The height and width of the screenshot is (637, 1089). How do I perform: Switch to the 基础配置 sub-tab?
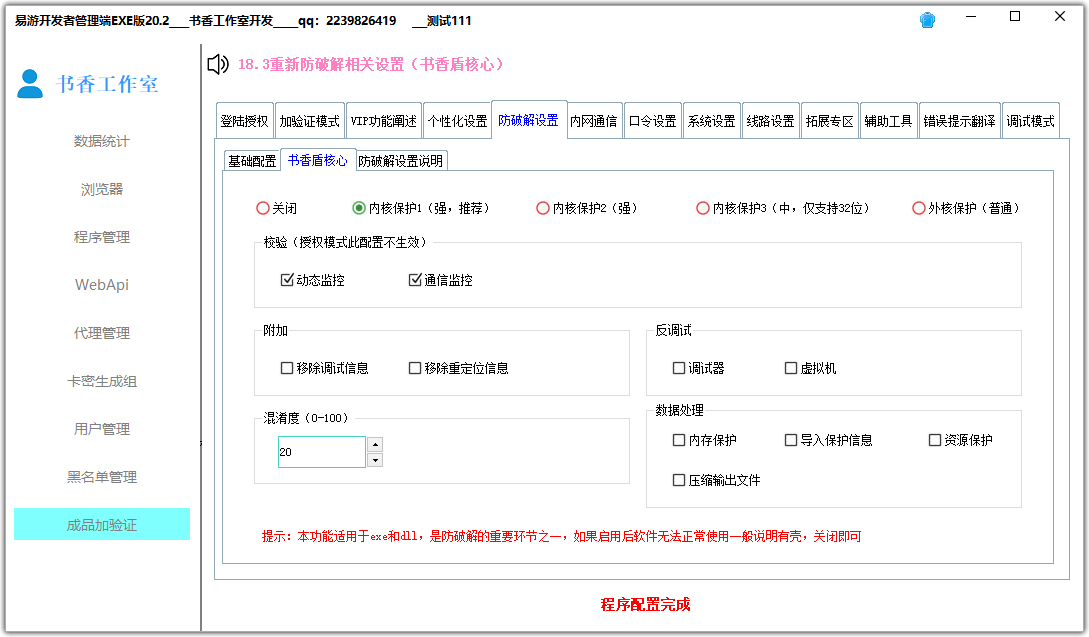tap(252, 159)
